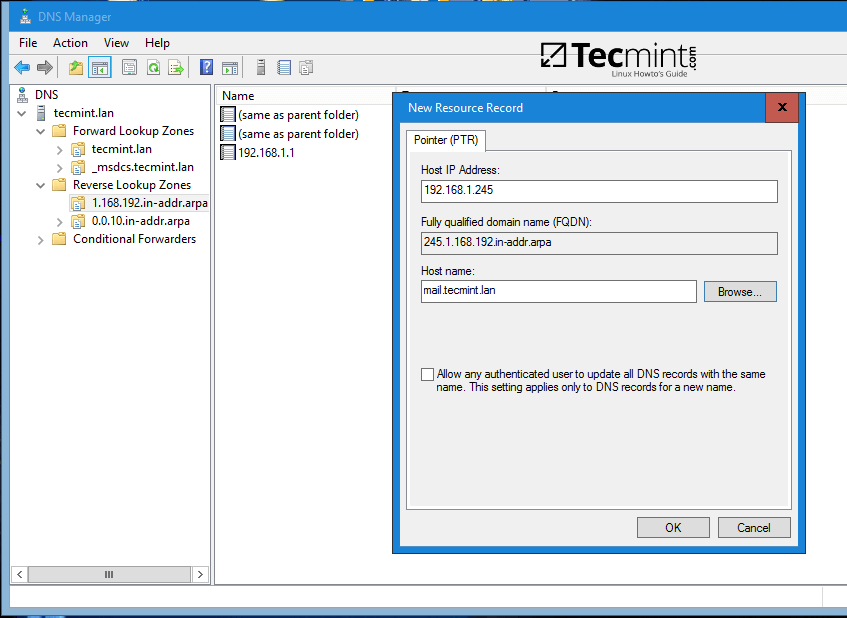Open the Action menu
The height and width of the screenshot is (618, 847).
tap(70, 43)
